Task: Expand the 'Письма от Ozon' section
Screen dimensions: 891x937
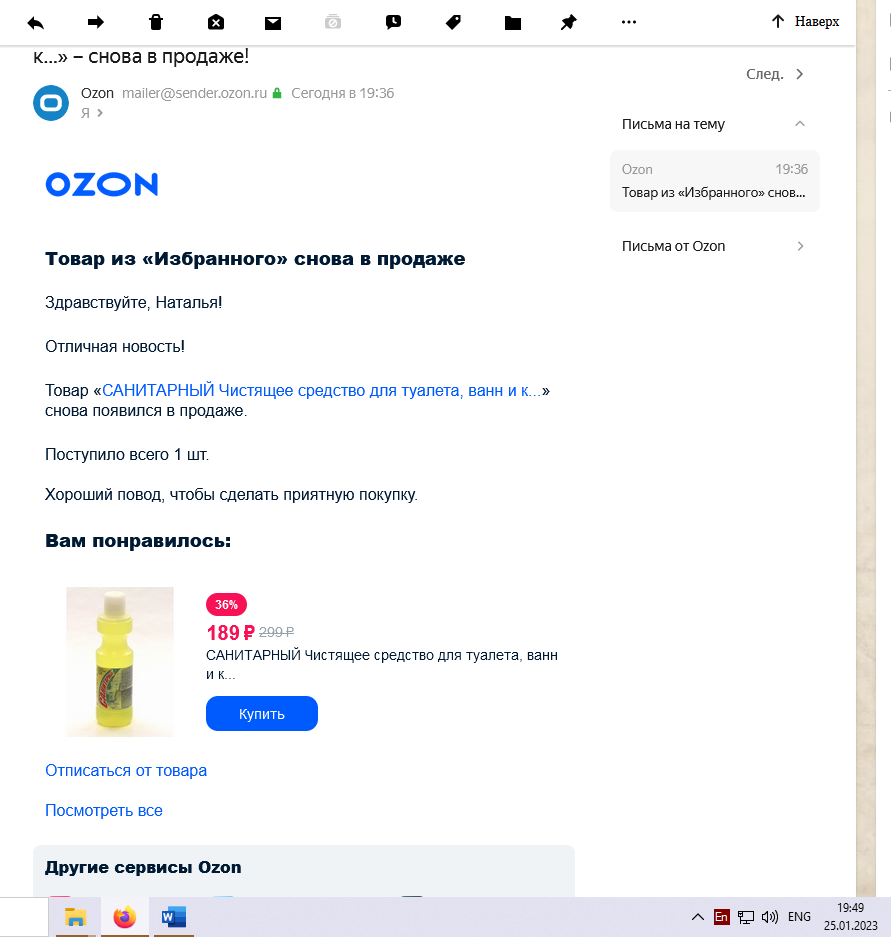Action: point(801,246)
